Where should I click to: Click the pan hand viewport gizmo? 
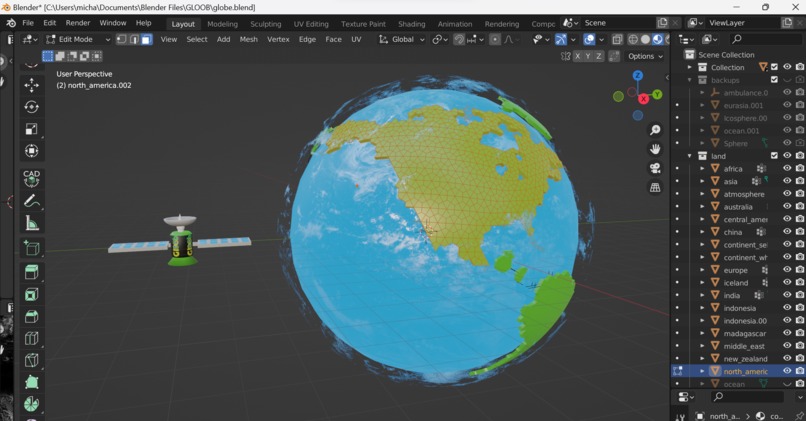pos(655,149)
